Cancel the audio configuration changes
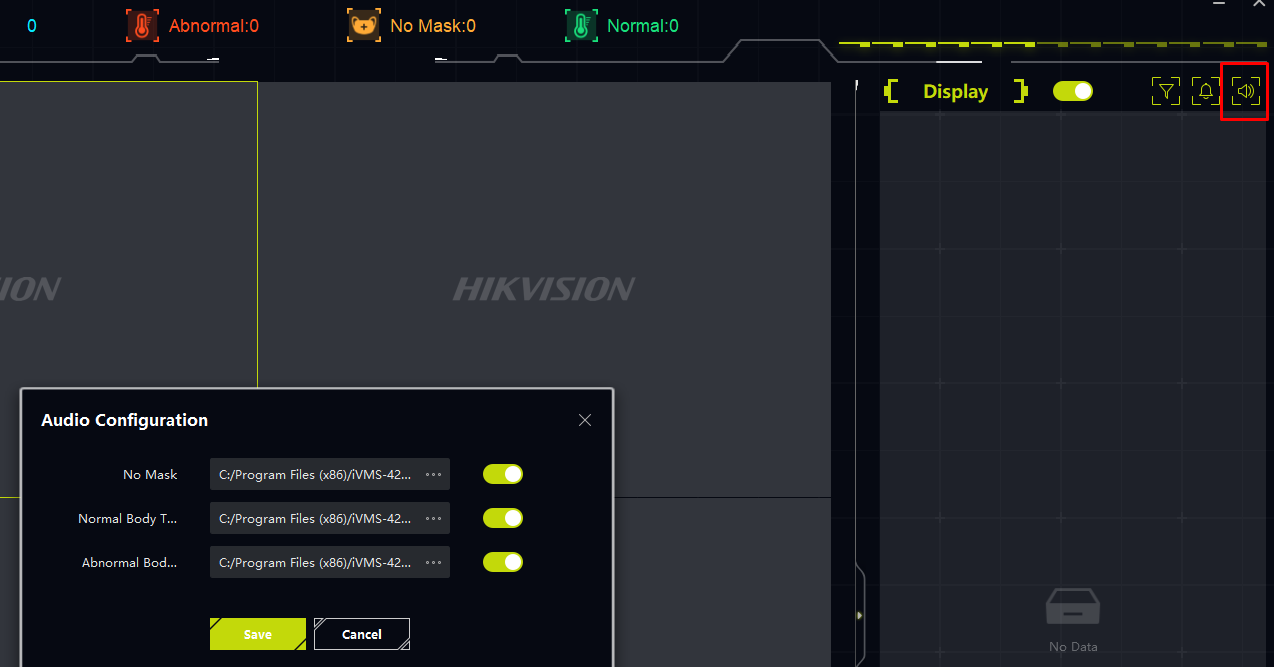 [x=362, y=634]
